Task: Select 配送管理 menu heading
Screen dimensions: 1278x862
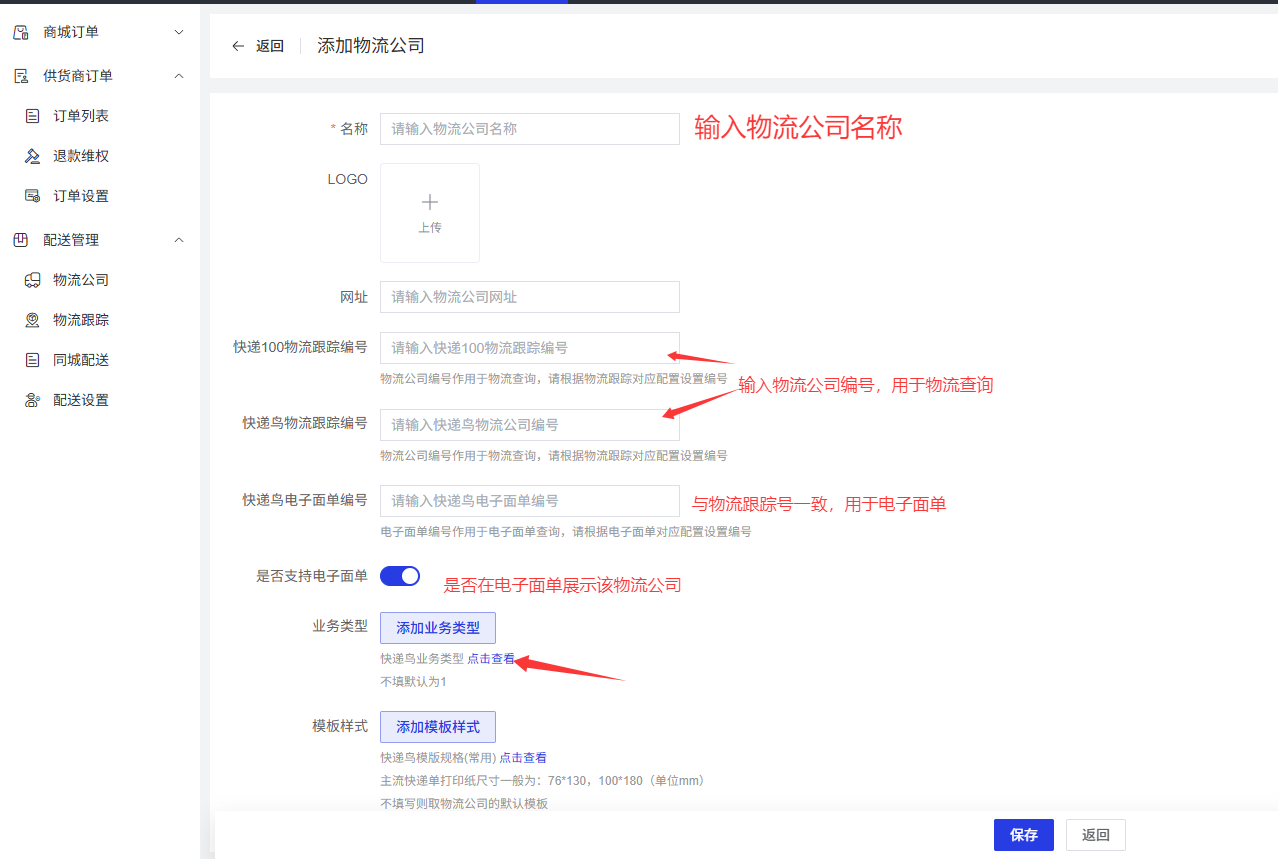Action: click(x=71, y=240)
